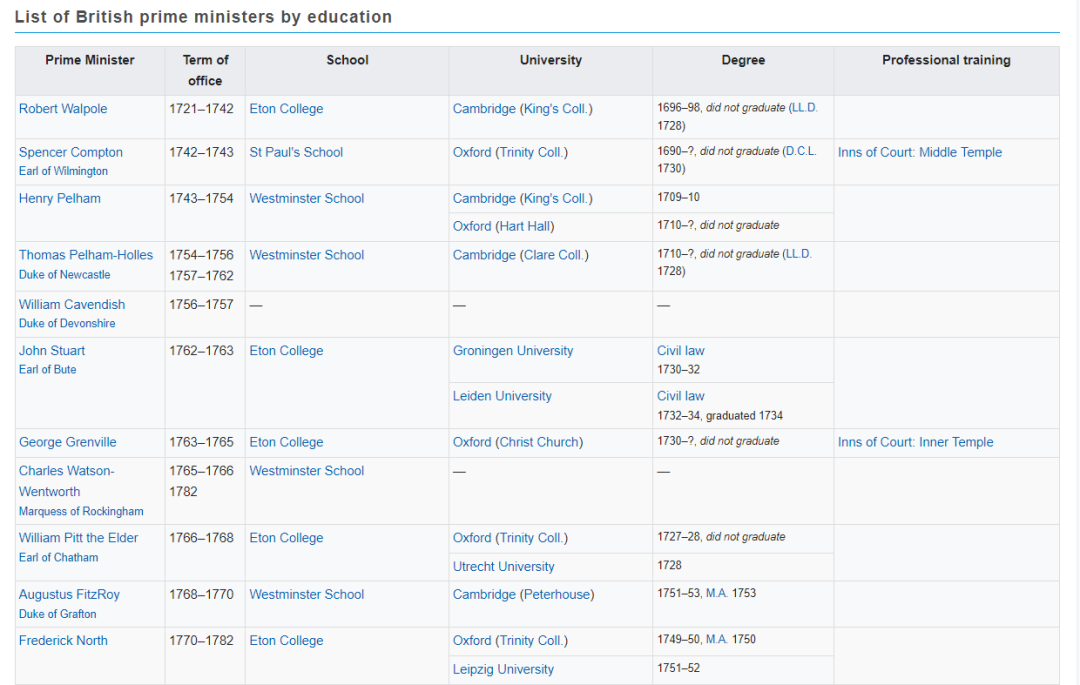1080x685 pixels.
Task: Open the Leiden University link
Action: point(502,396)
